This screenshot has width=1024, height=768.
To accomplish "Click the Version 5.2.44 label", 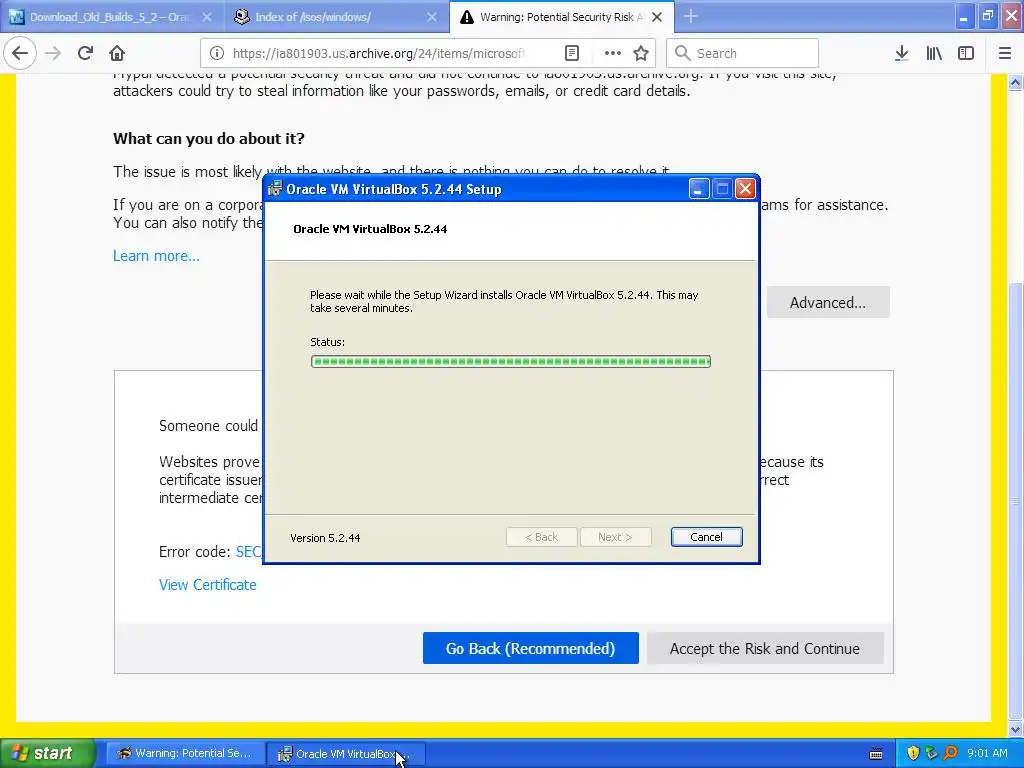I will 325,538.
